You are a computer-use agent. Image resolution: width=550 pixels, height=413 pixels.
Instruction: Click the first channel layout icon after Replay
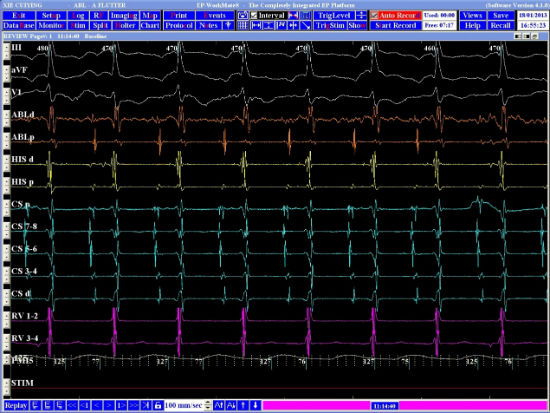pyautogui.click(x=35, y=406)
